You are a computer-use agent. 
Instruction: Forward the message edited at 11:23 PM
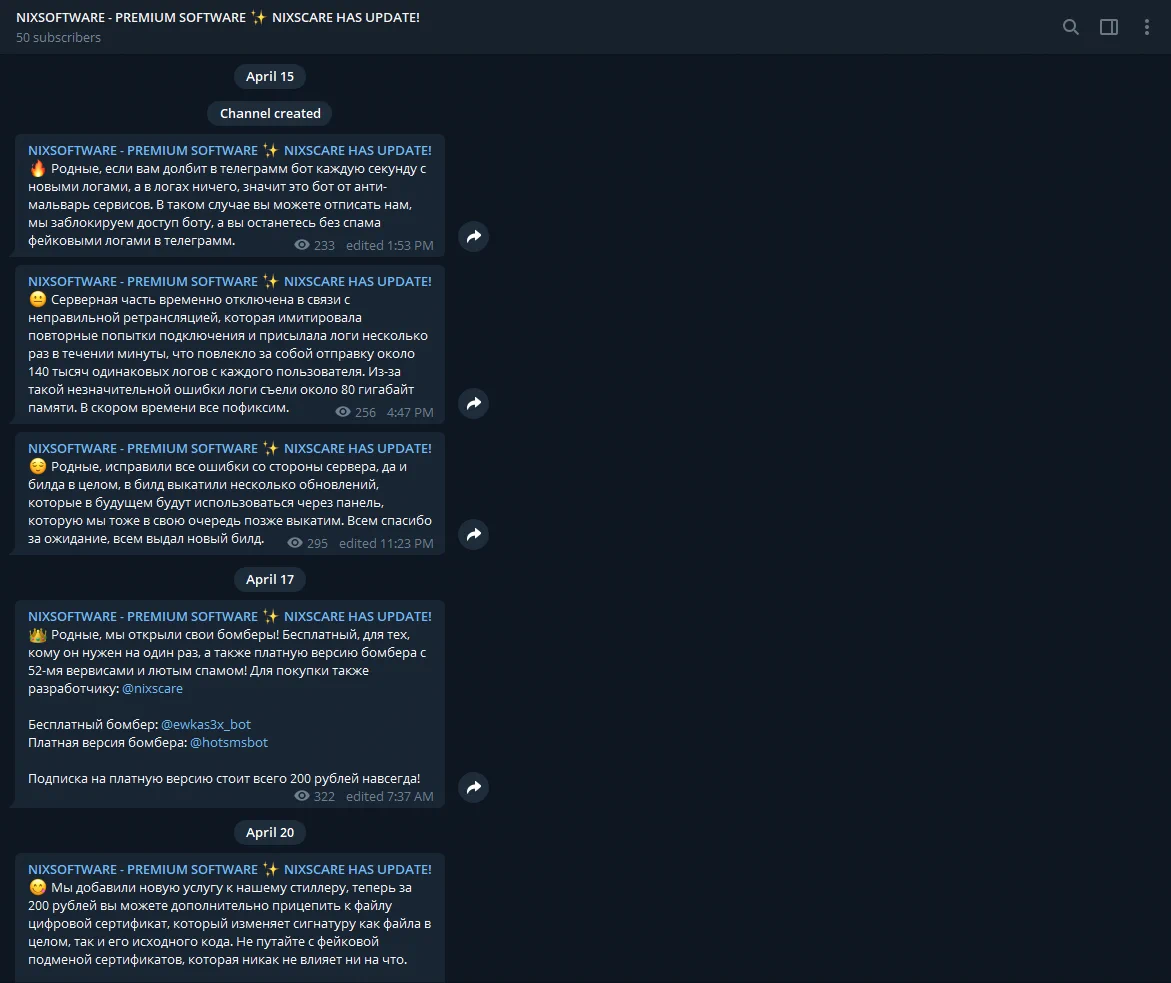pyautogui.click(x=473, y=535)
